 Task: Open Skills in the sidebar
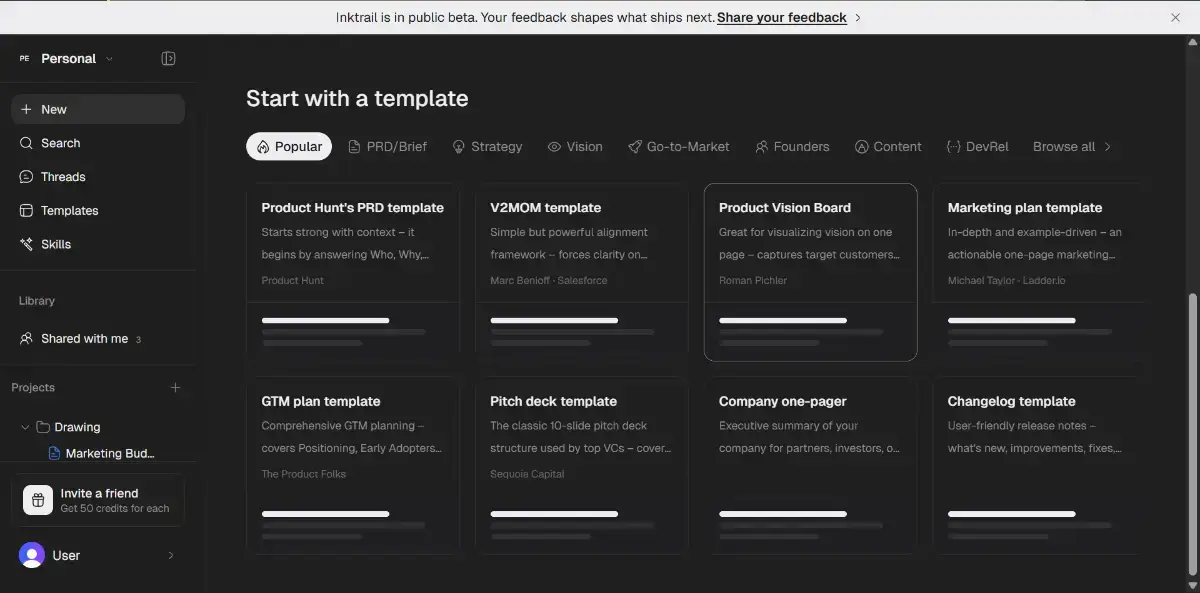pyautogui.click(x=98, y=244)
